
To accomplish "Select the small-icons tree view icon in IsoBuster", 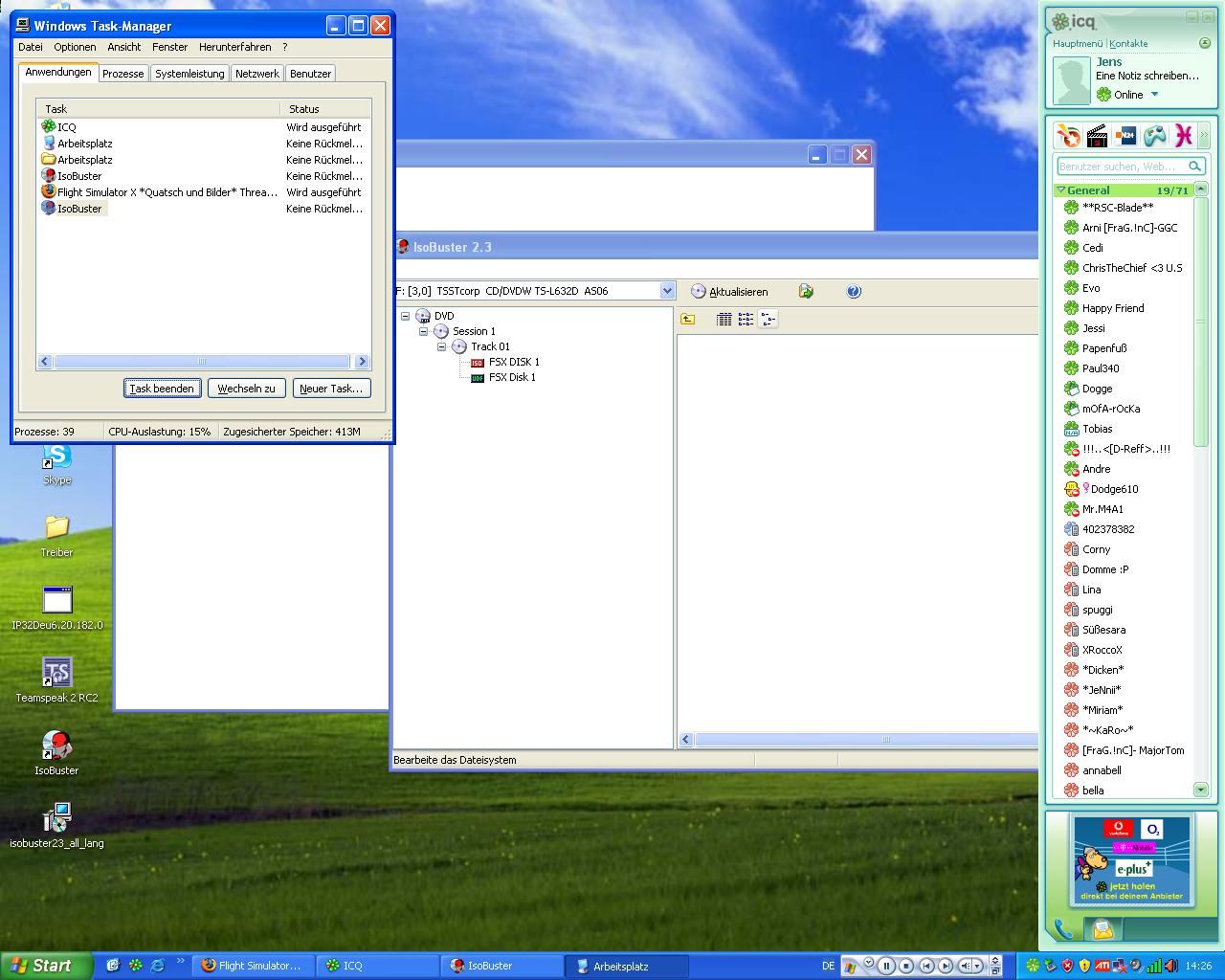I will pyautogui.click(x=768, y=320).
